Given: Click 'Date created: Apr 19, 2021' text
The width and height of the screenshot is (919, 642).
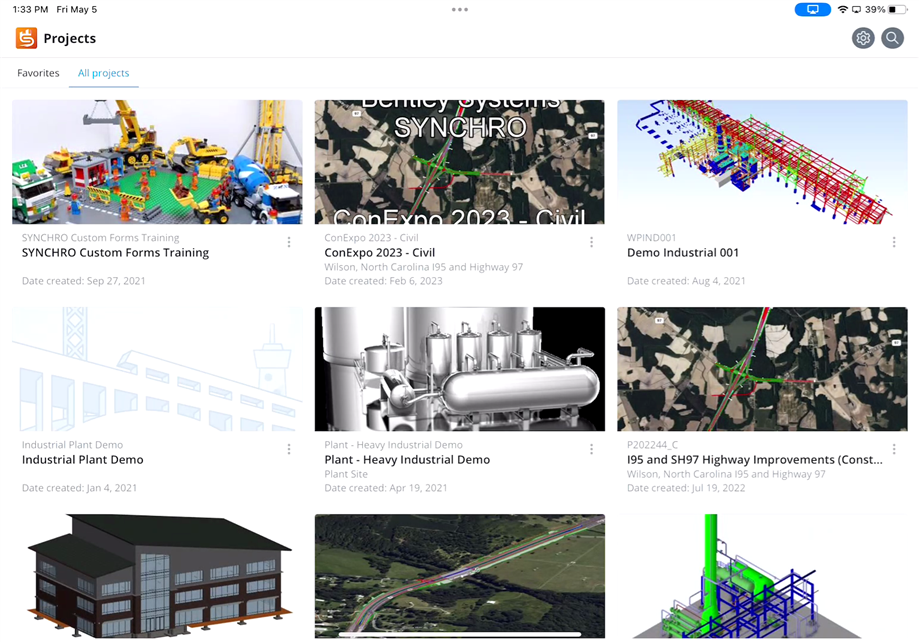Looking at the screenshot, I should (x=386, y=488).
